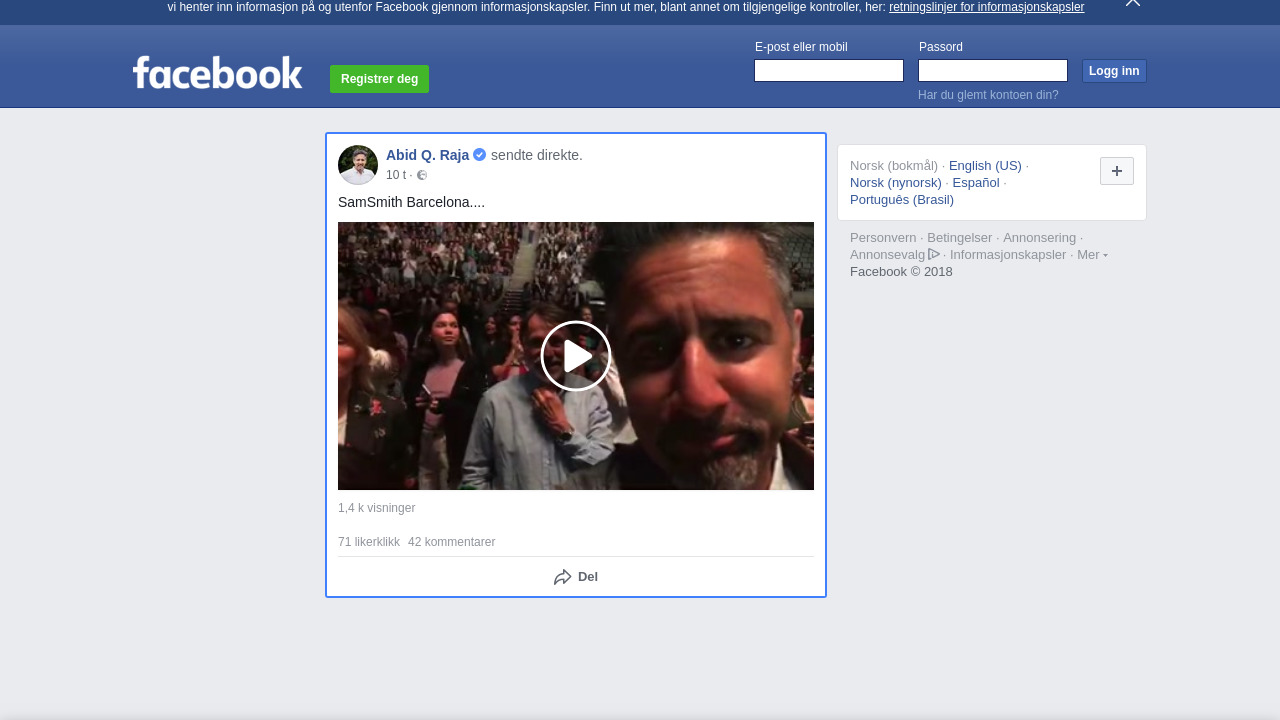Image resolution: width=1280 pixels, height=720 pixels.
Task: Open the Informasjonskapsler footer link
Action: (x=1008, y=255)
